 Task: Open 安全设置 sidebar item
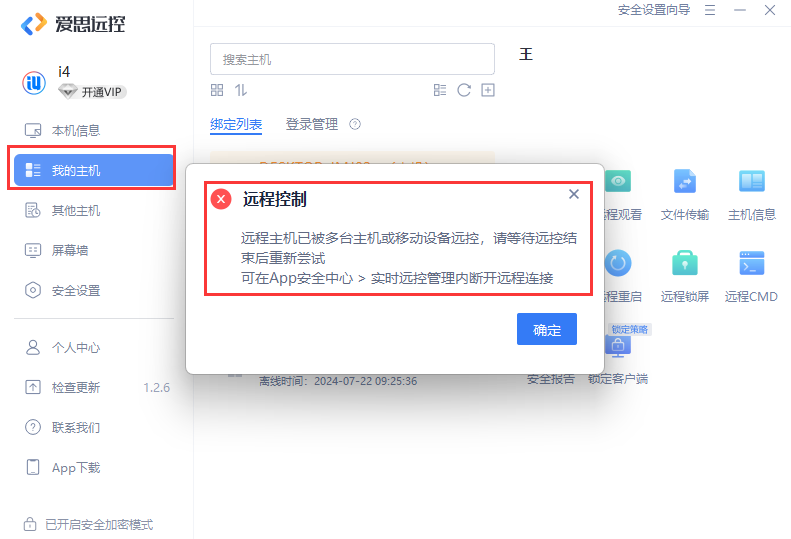[x=63, y=291]
